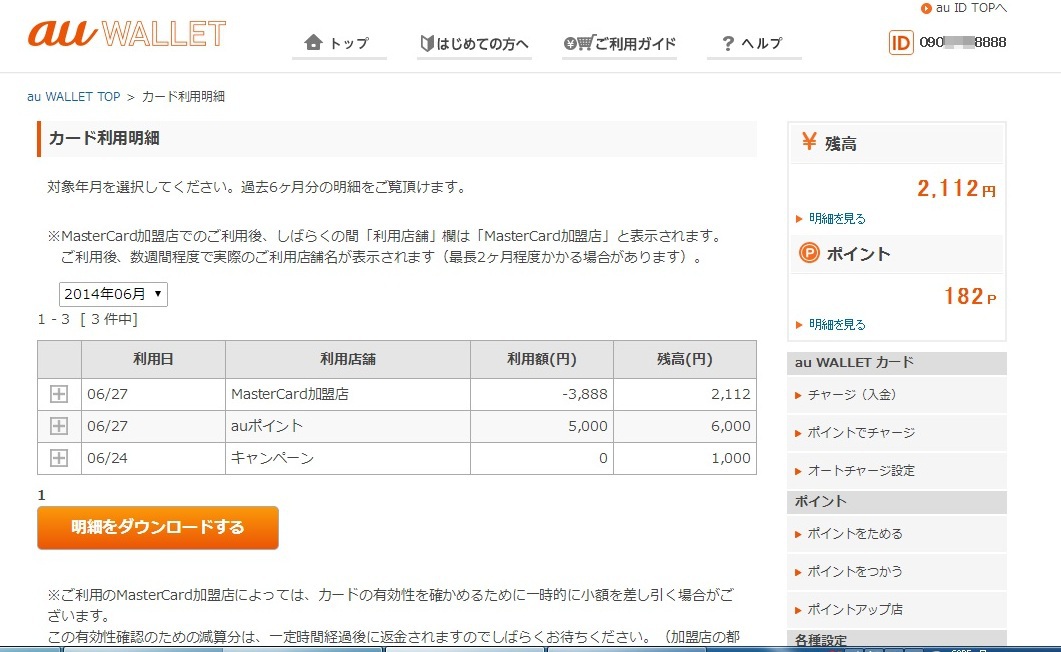This screenshot has height=652, width=1061.
Task: Expand the 06/27 MasterCard加盟店 row
Action: click(x=59, y=394)
